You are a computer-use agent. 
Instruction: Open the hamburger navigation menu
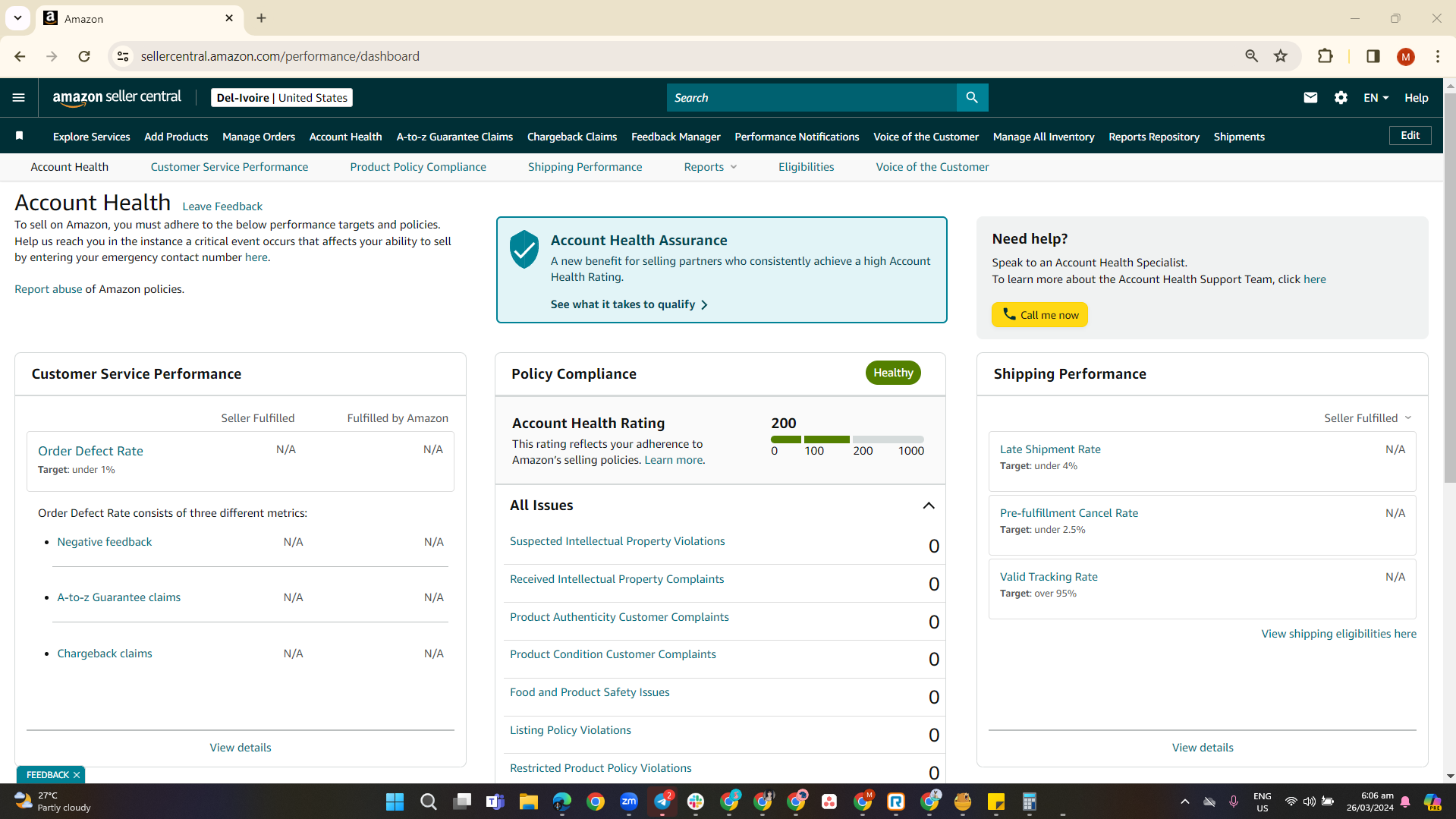(x=19, y=97)
